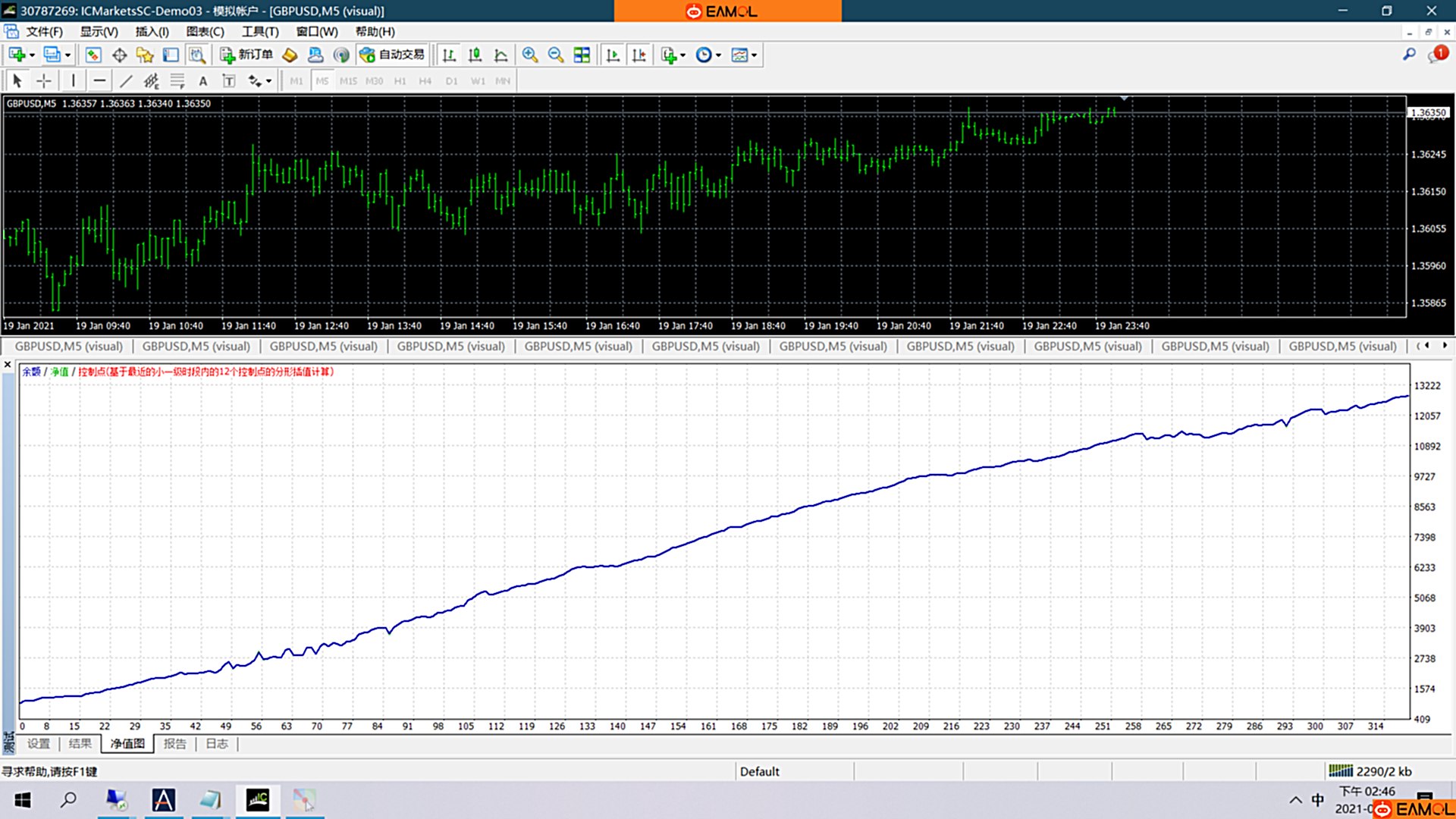Open the 显示(V) menu
The height and width of the screenshot is (819, 1456).
tap(99, 32)
